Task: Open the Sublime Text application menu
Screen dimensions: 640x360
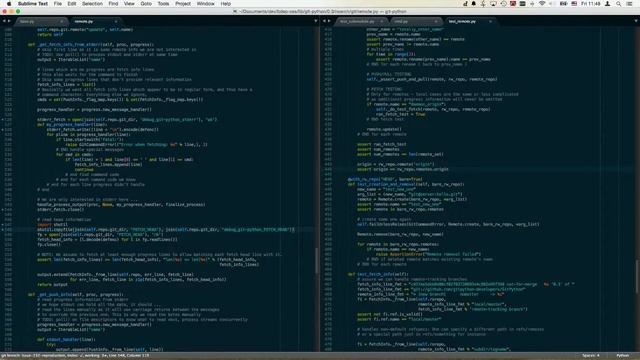Action: [x=33, y=4]
